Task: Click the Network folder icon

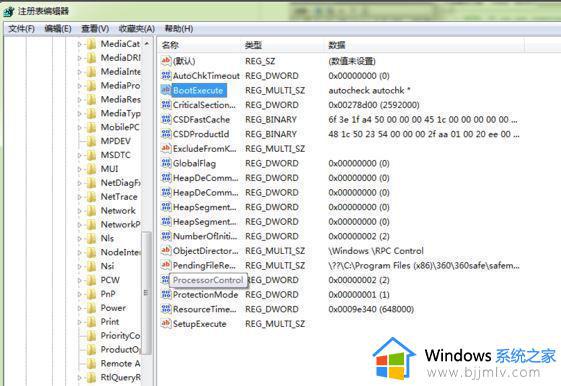Action: 92,211
